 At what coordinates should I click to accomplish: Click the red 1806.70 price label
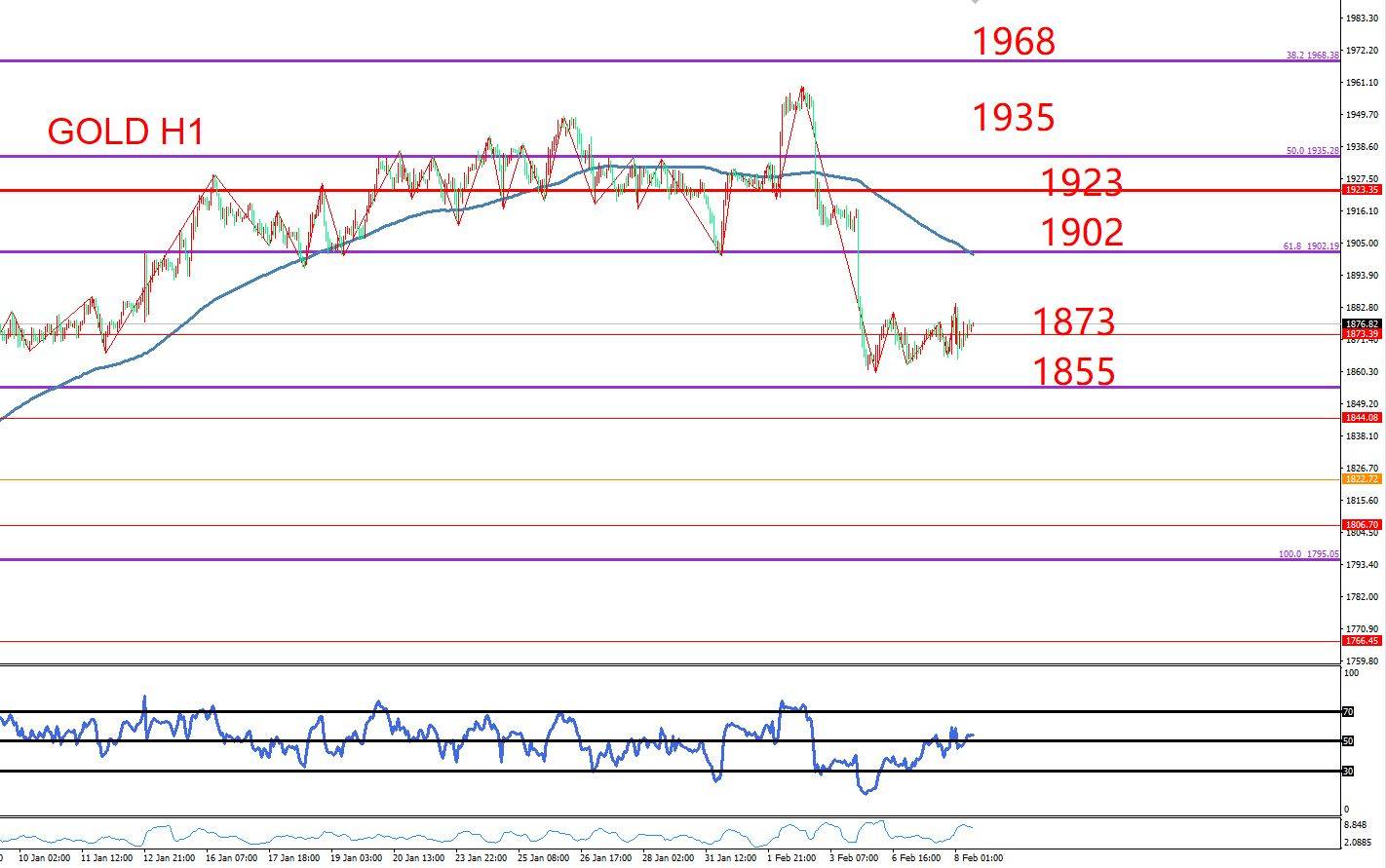pyautogui.click(x=1362, y=525)
